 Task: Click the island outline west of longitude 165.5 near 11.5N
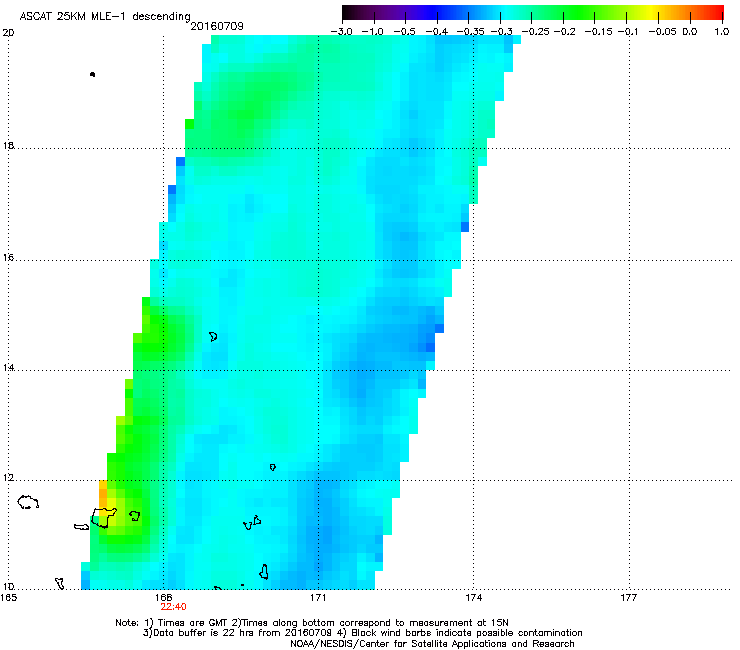click(28, 502)
